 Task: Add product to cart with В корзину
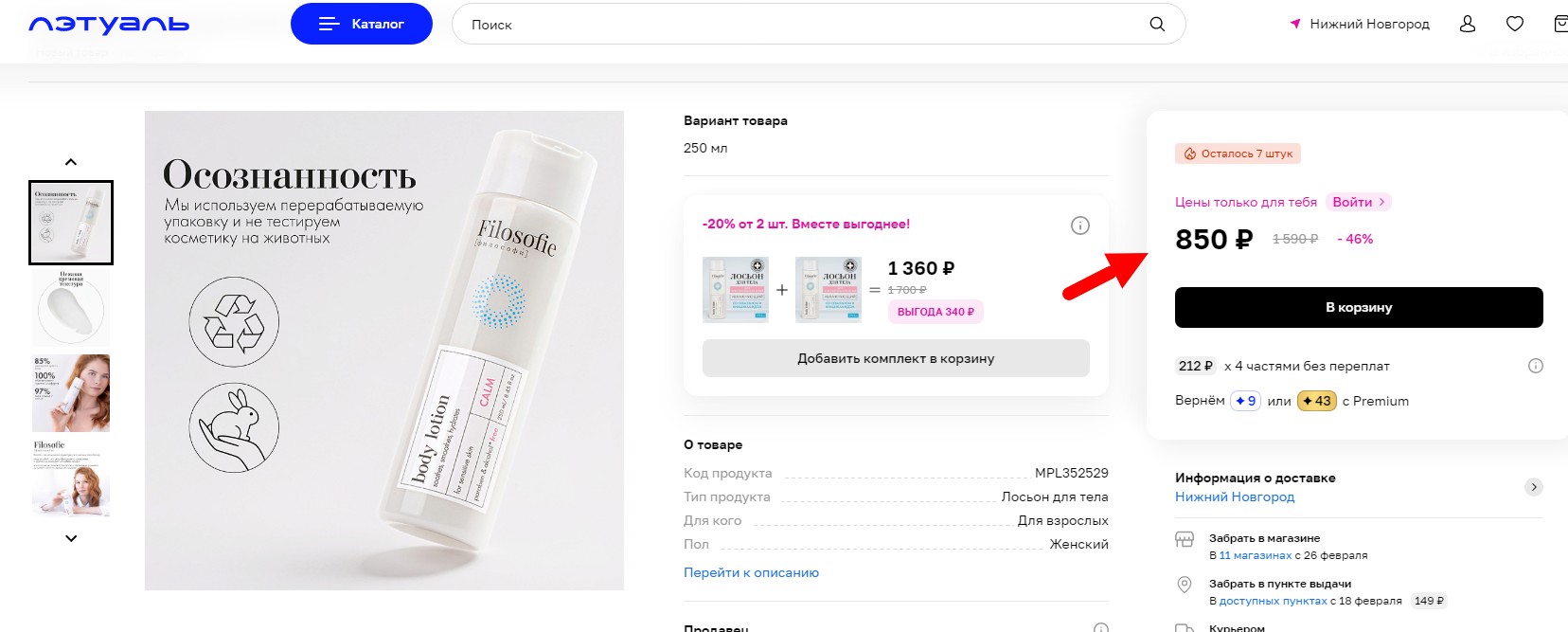1359,308
